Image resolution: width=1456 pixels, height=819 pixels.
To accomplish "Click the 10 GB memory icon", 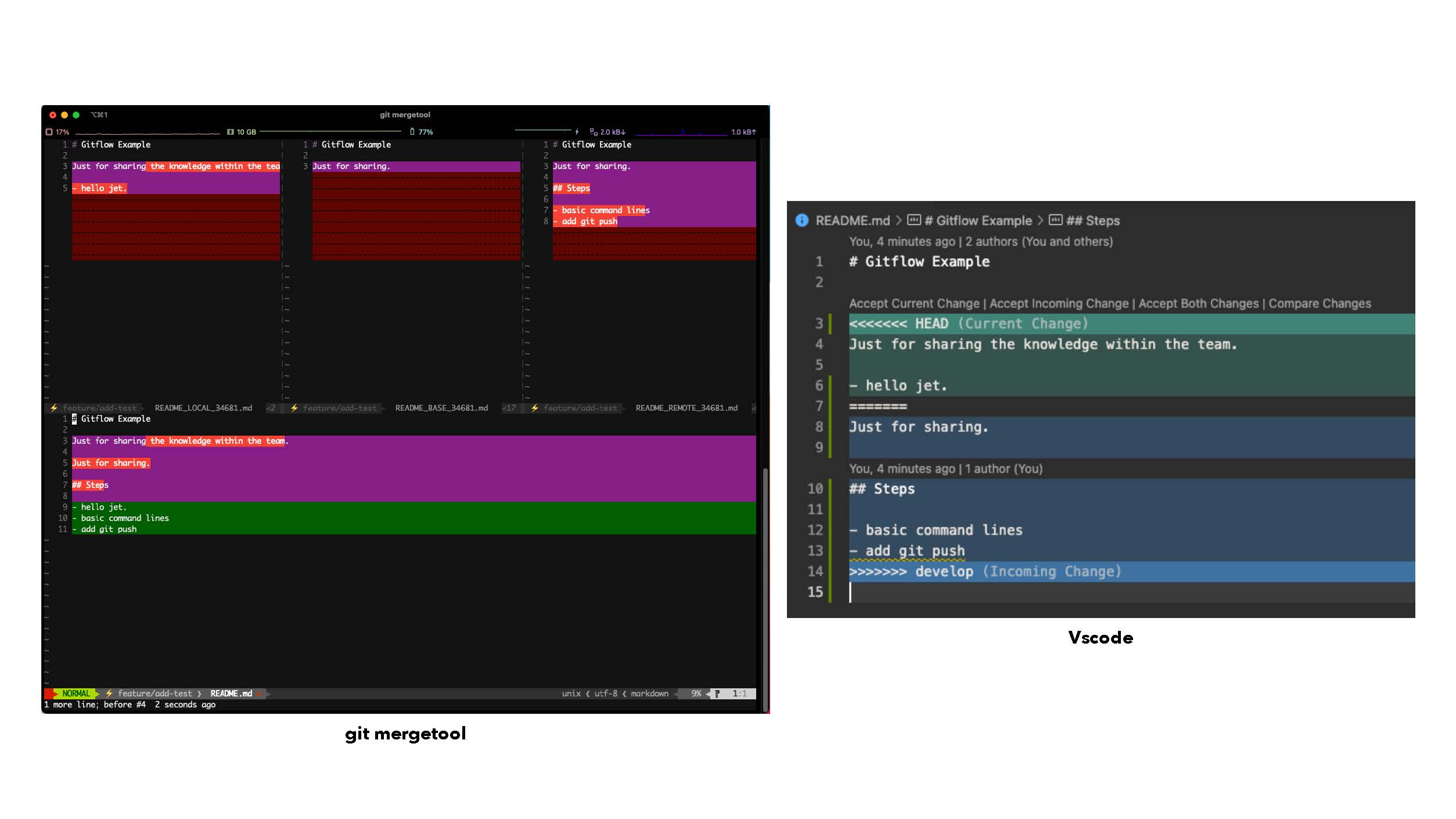I will point(231,132).
